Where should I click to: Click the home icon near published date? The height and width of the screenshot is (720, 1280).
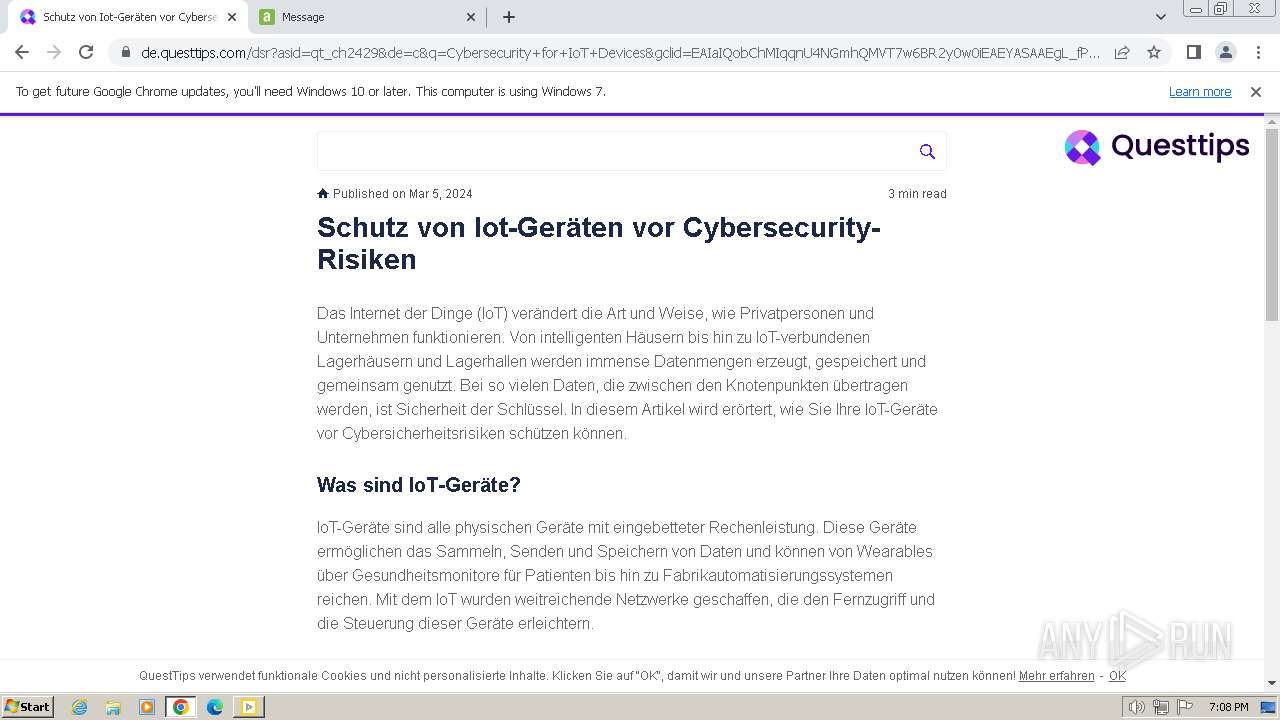[x=323, y=194]
